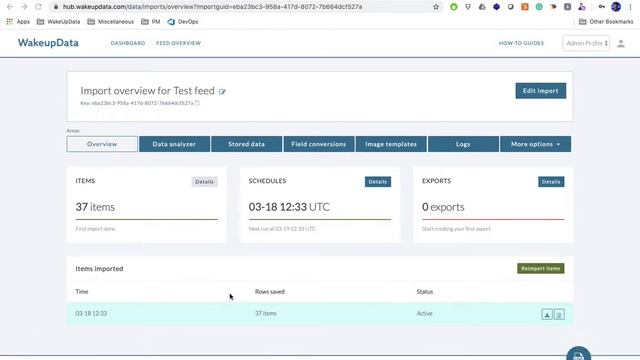
Task: Click the download icon in the 03-18 12:33 row
Action: point(547,314)
